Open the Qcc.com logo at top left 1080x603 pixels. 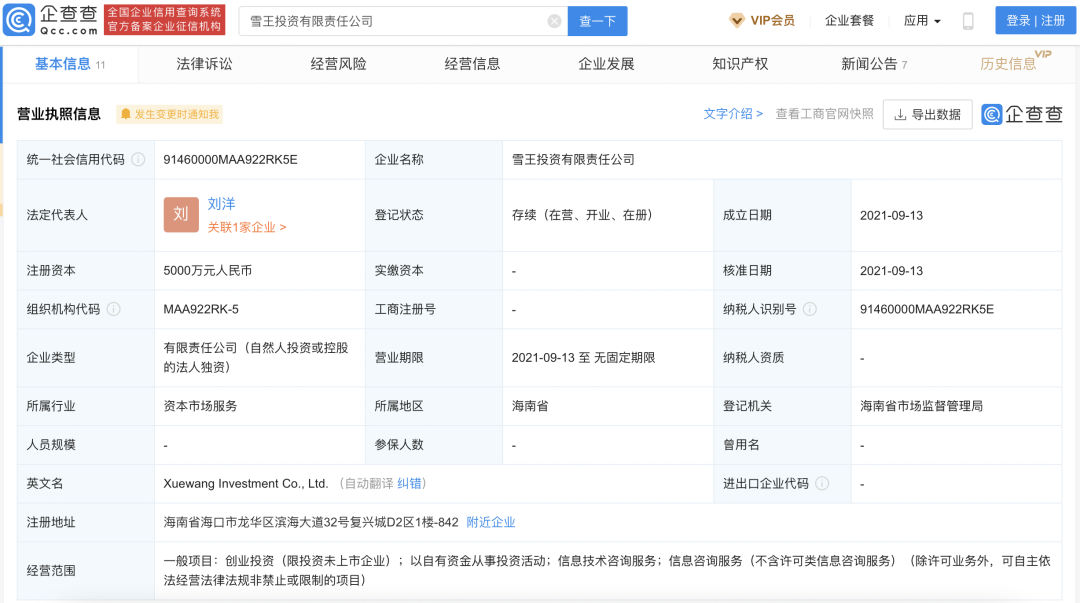(x=51, y=20)
